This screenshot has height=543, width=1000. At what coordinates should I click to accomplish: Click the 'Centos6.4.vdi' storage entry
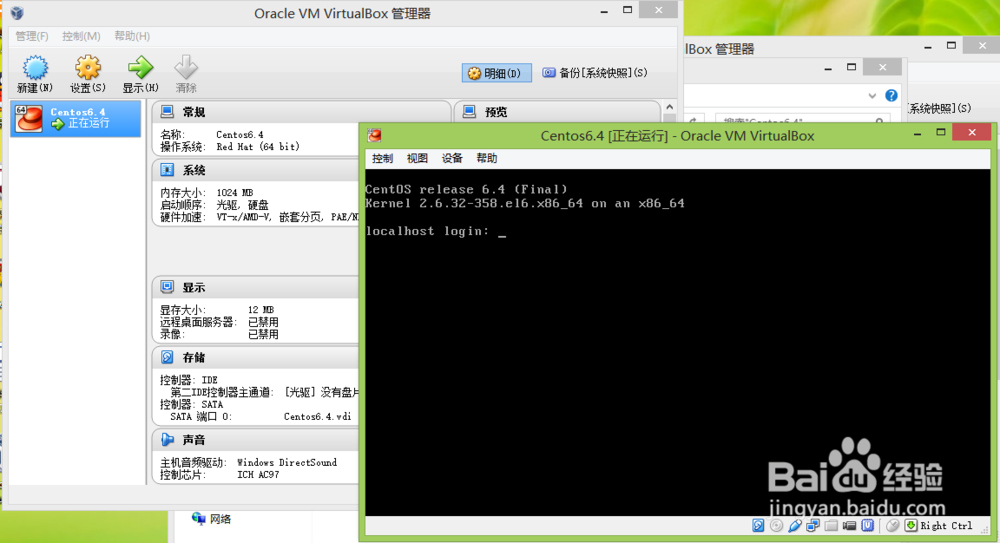(x=318, y=417)
